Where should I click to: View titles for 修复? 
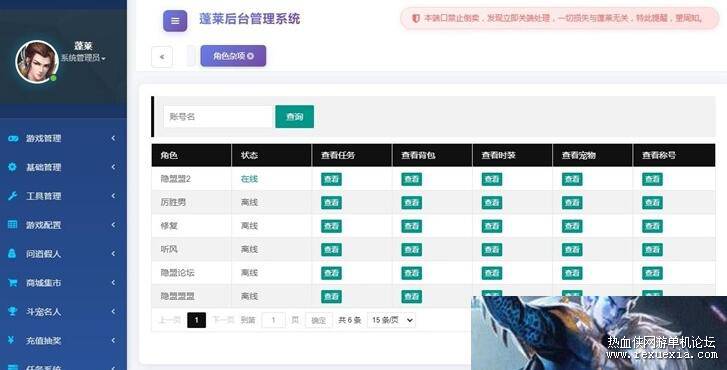652,226
